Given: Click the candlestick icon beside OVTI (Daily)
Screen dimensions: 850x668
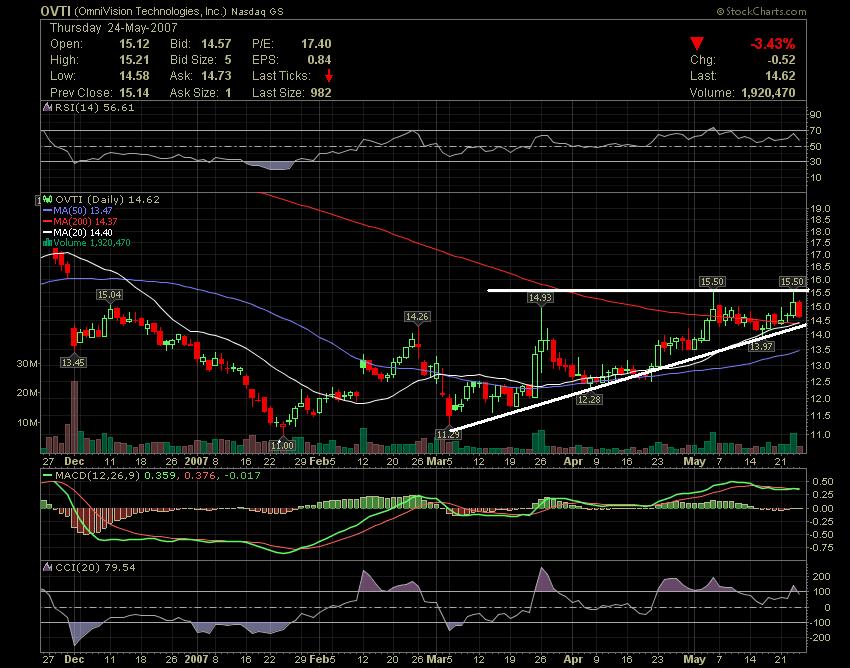Looking at the screenshot, I should [48, 200].
